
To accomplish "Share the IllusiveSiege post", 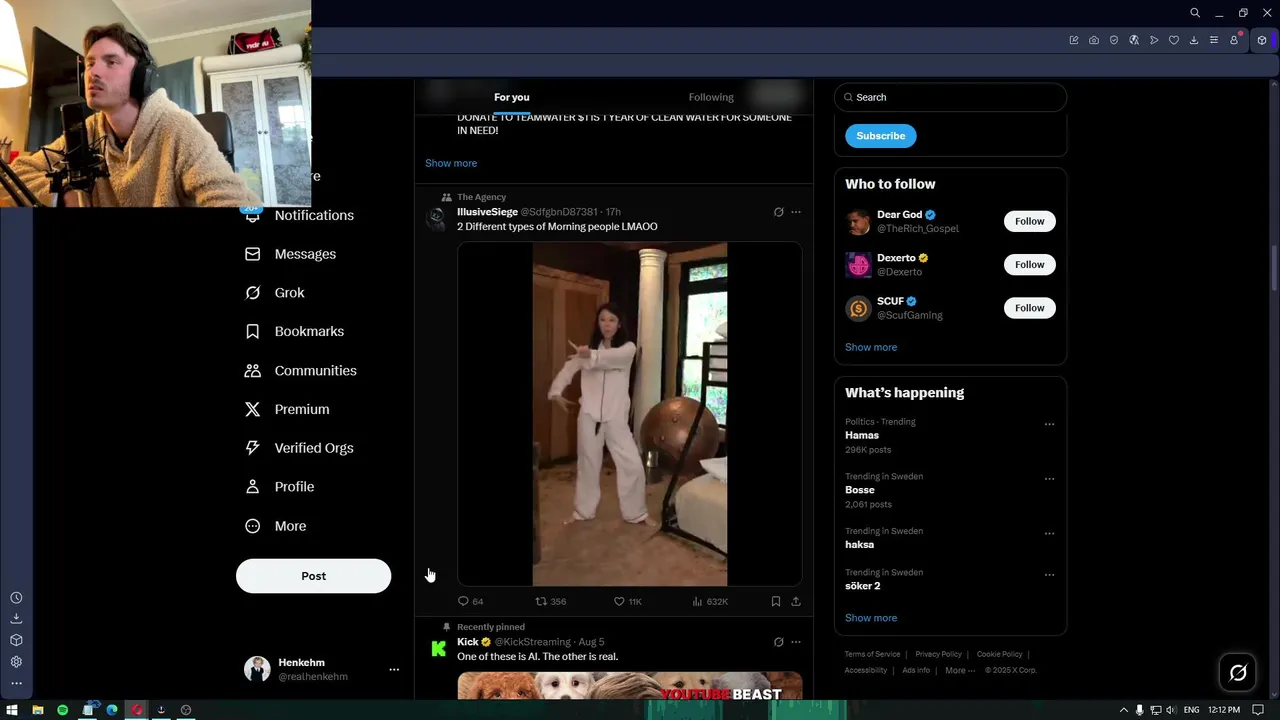I will click(x=796, y=601).
